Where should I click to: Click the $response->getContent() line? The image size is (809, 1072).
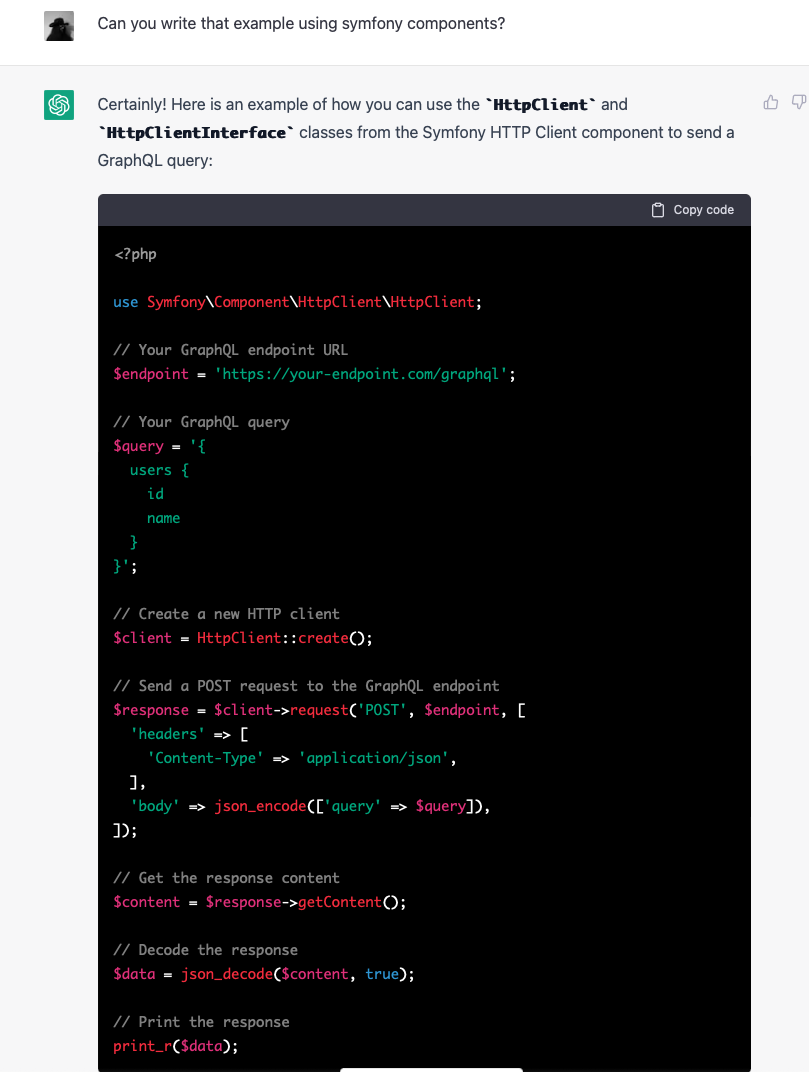(x=260, y=902)
